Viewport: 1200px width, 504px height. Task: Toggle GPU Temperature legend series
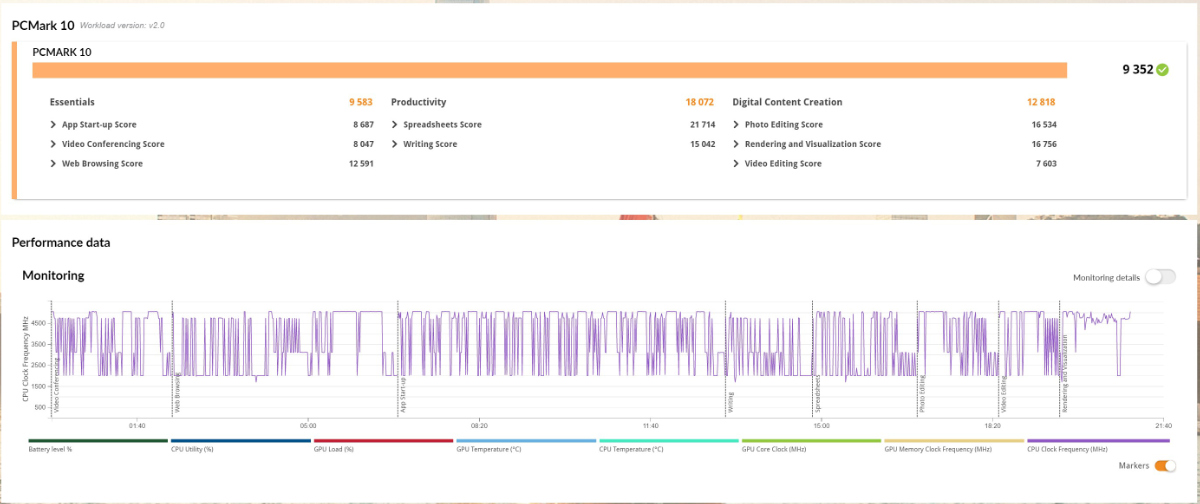tap(527, 445)
